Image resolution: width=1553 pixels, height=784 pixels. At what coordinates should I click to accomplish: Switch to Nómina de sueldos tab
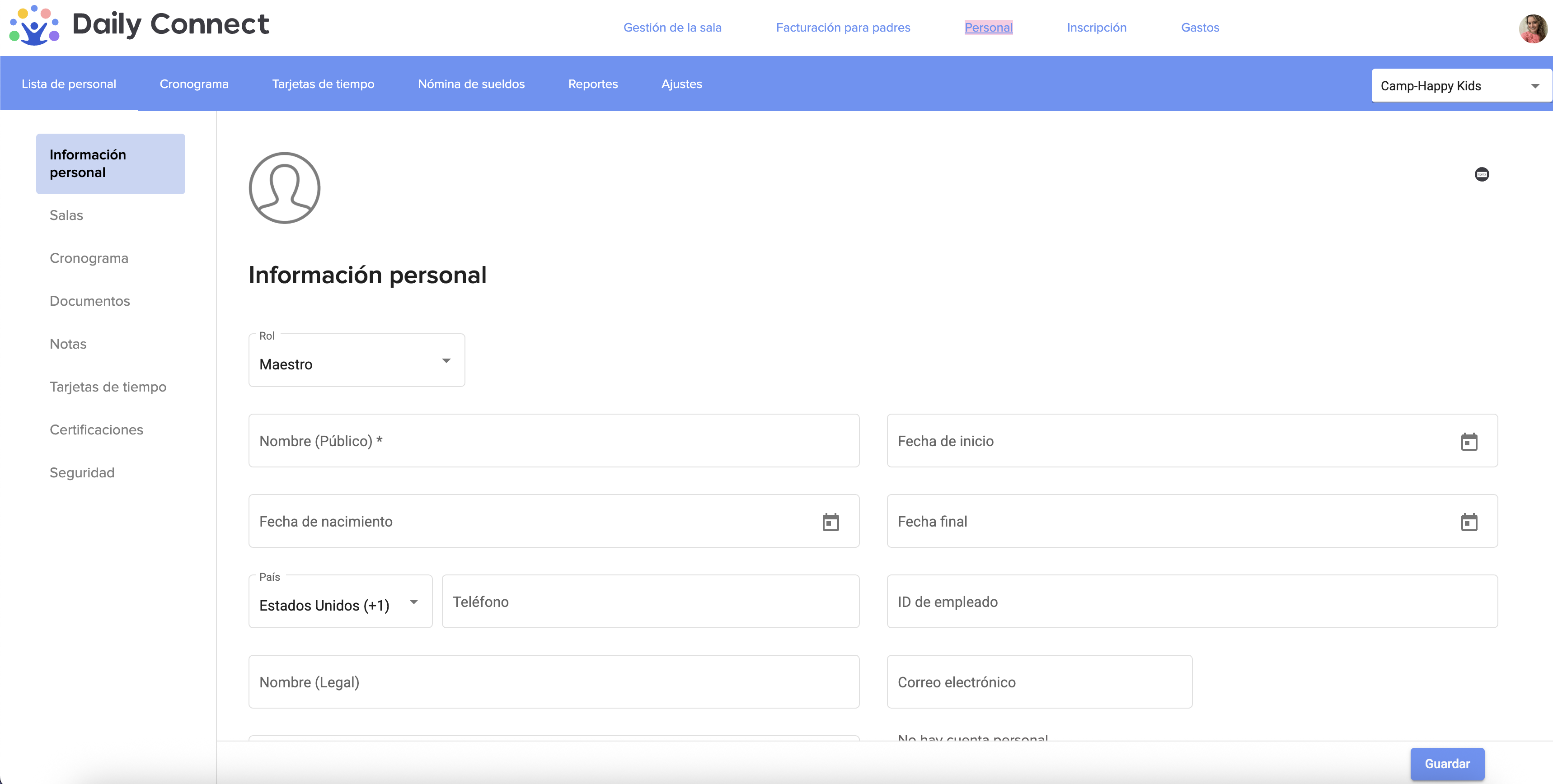point(471,84)
